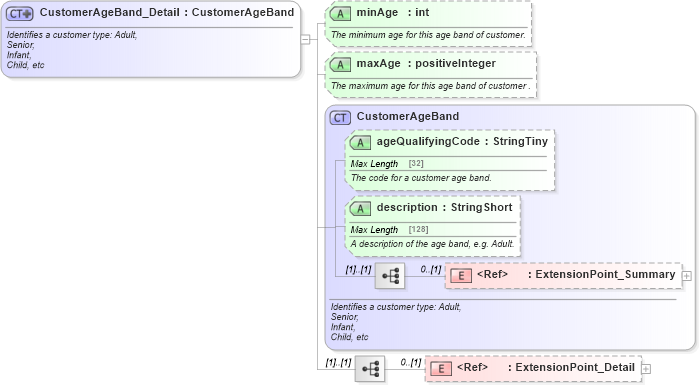Click the Max Length [32] facet
Screen dimensions: 699x386
(x=387, y=164)
